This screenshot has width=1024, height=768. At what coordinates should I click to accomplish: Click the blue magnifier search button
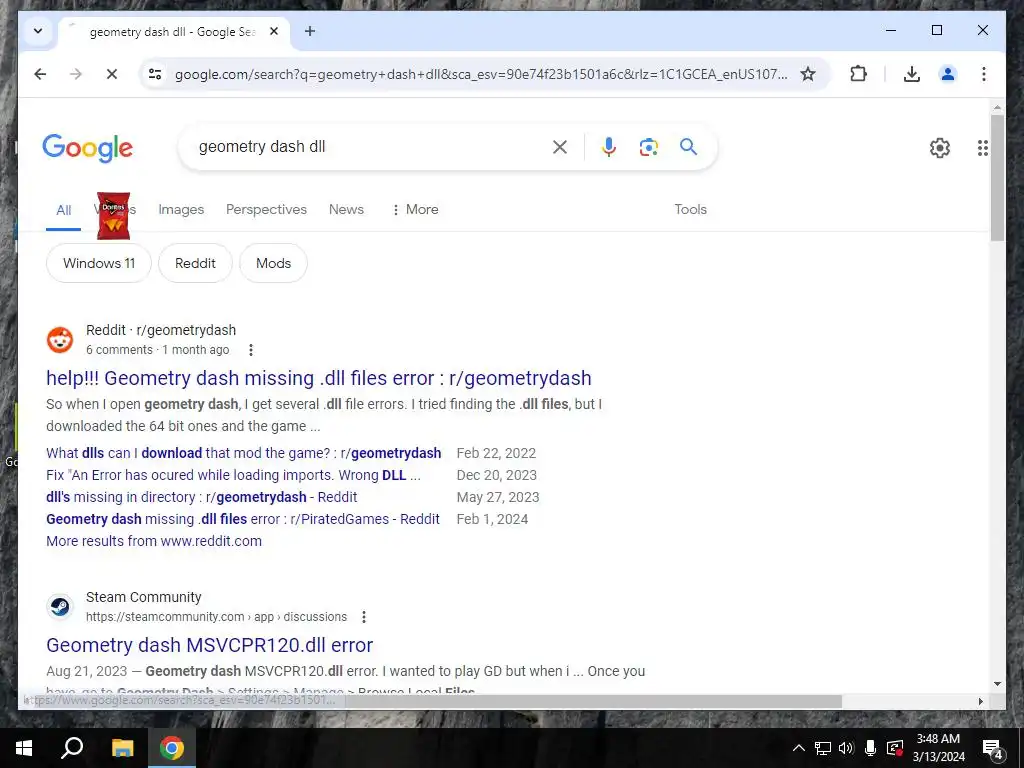tap(688, 146)
